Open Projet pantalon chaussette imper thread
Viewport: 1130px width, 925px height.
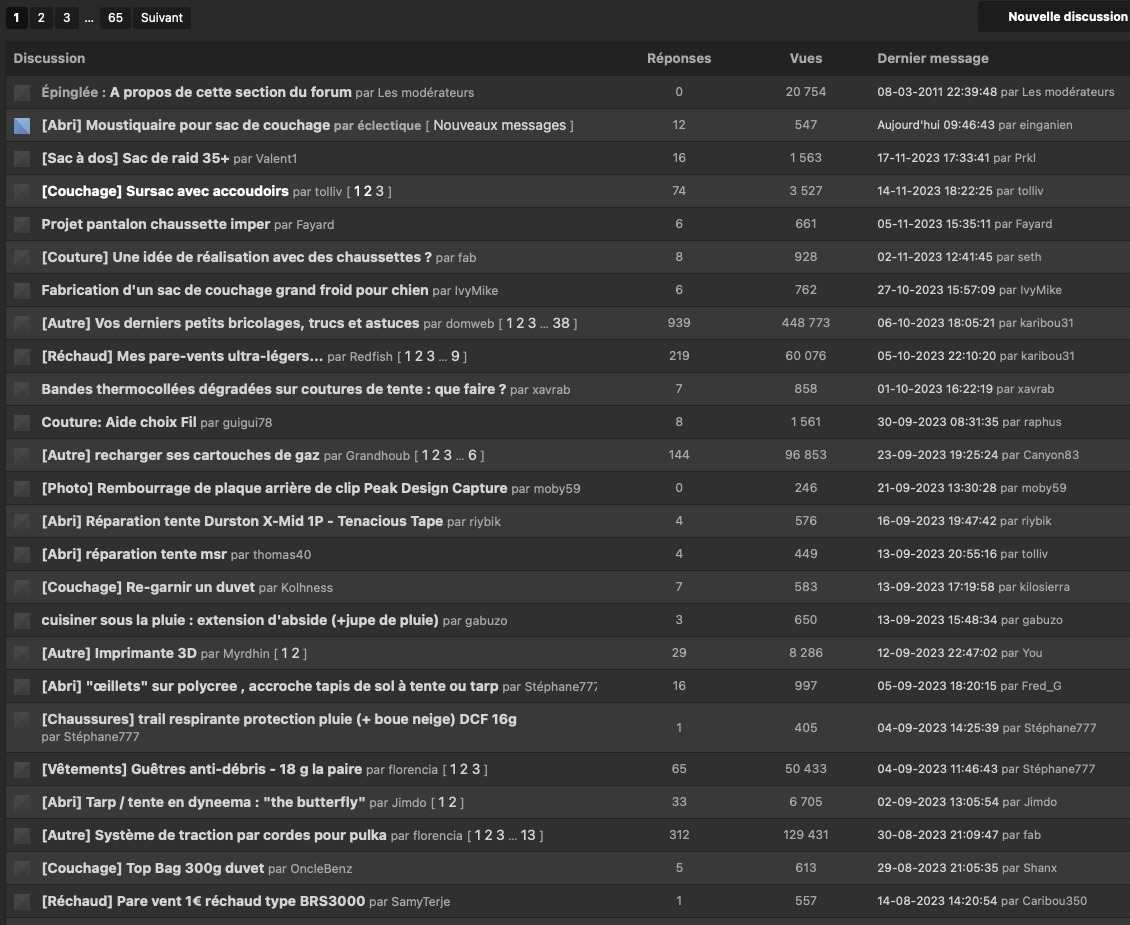tap(156, 224)
